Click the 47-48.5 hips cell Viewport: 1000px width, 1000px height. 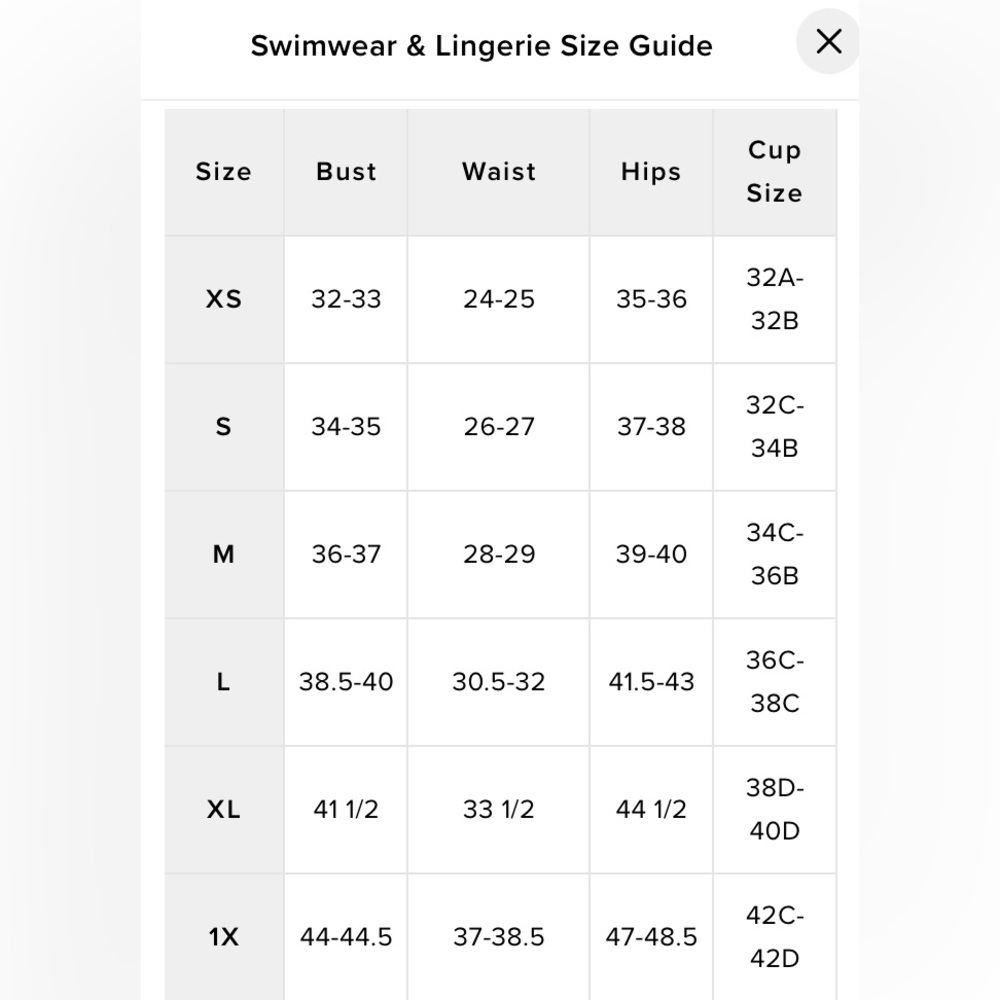[651, 937]
